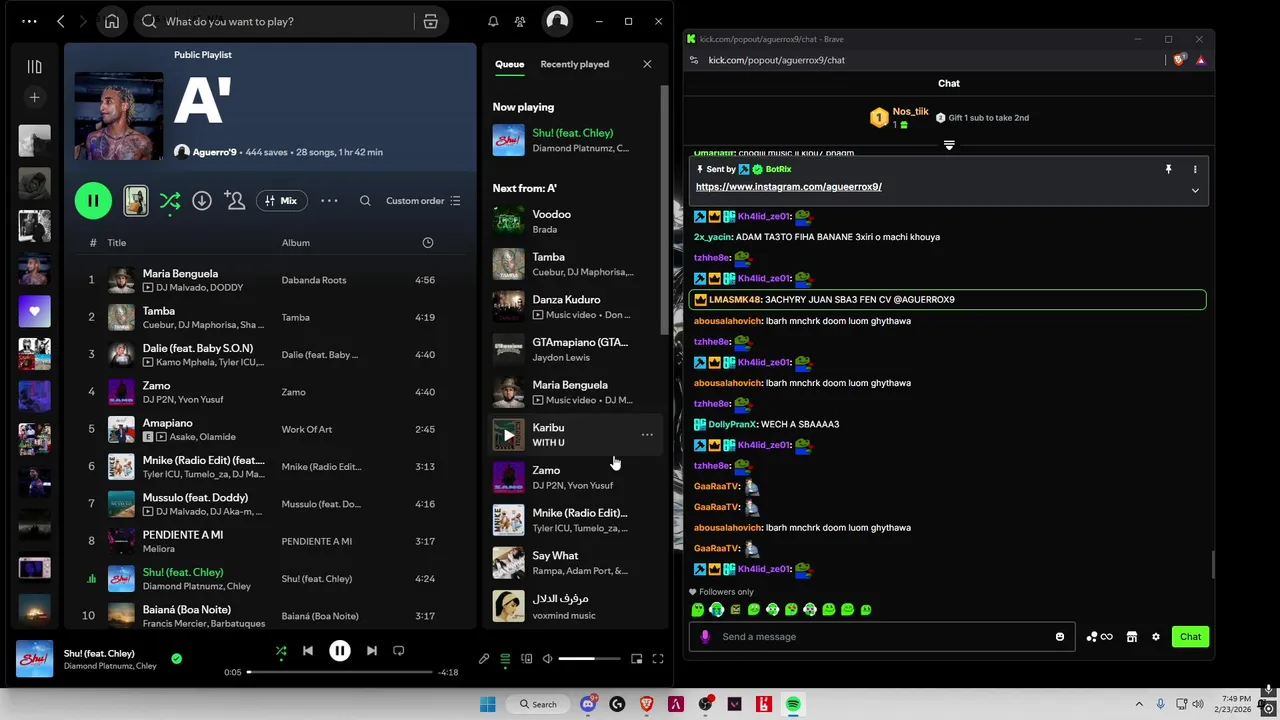1280x720 pixels.
Task: Open Brave browser on the taskbar
Action: pyautogui.click(x=647, y=704)
